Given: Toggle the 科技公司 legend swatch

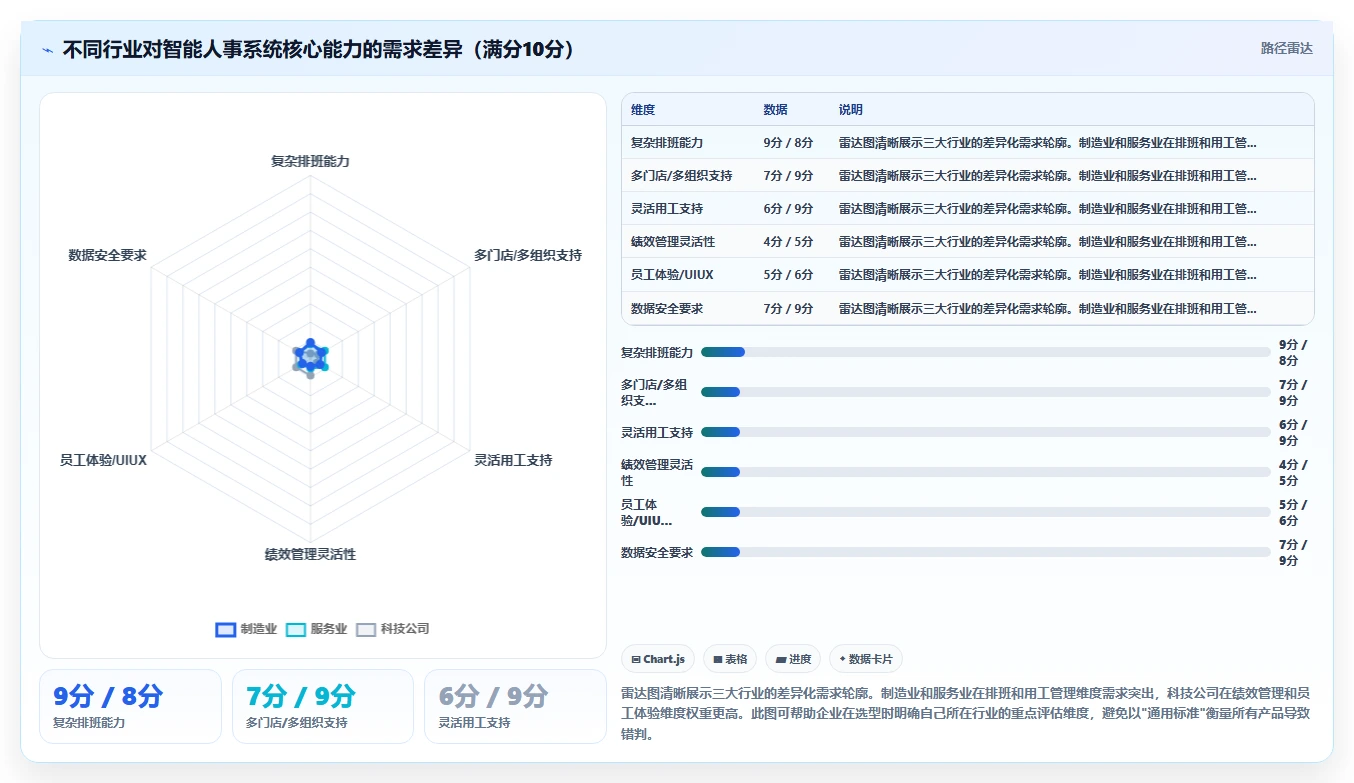Looking at the screenshot, I should tap(366, 629).
